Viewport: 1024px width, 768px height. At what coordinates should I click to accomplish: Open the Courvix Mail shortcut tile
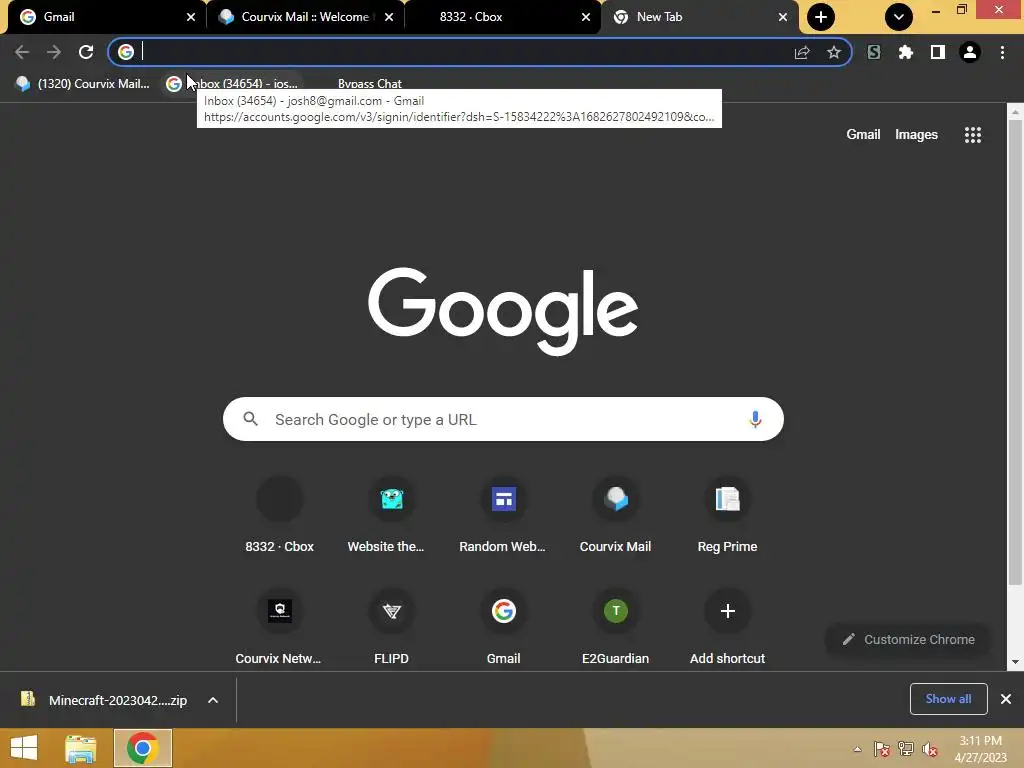615,516
